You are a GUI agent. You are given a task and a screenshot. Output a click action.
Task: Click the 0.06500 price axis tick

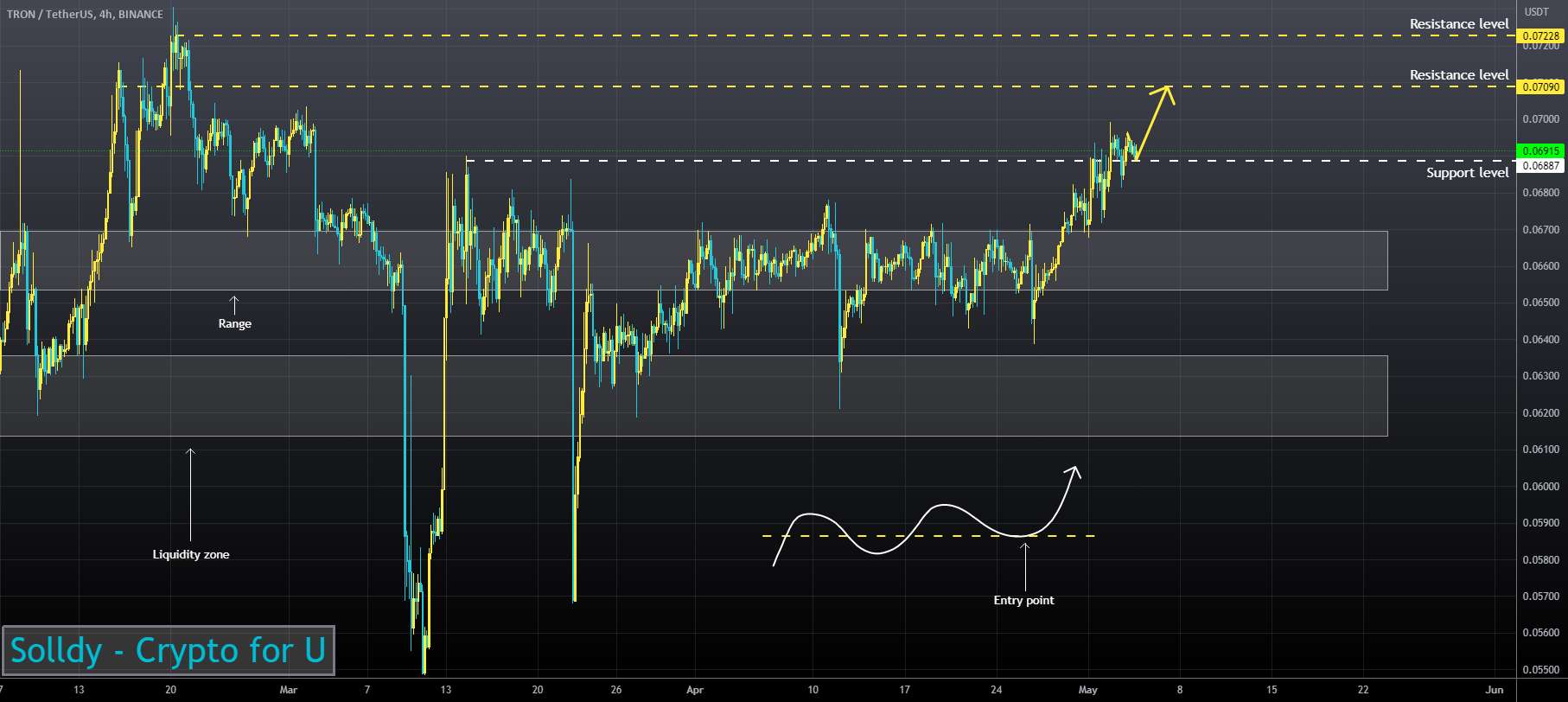click(x=1540, y=303)
